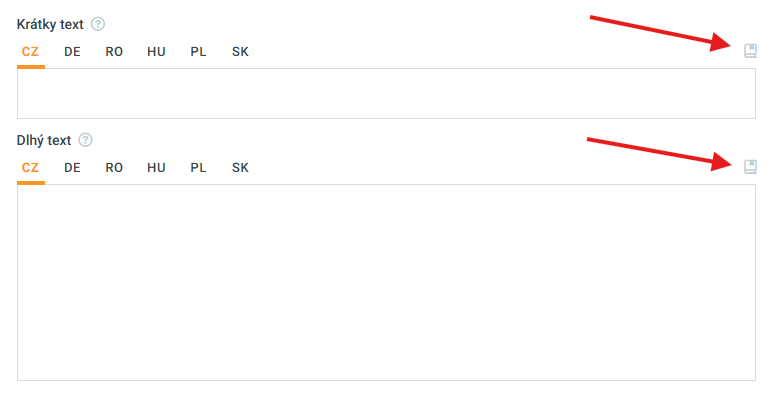
Task: Choose RO tab under Dlhý text
Action: pyautogui.click(x=114, y=168)
